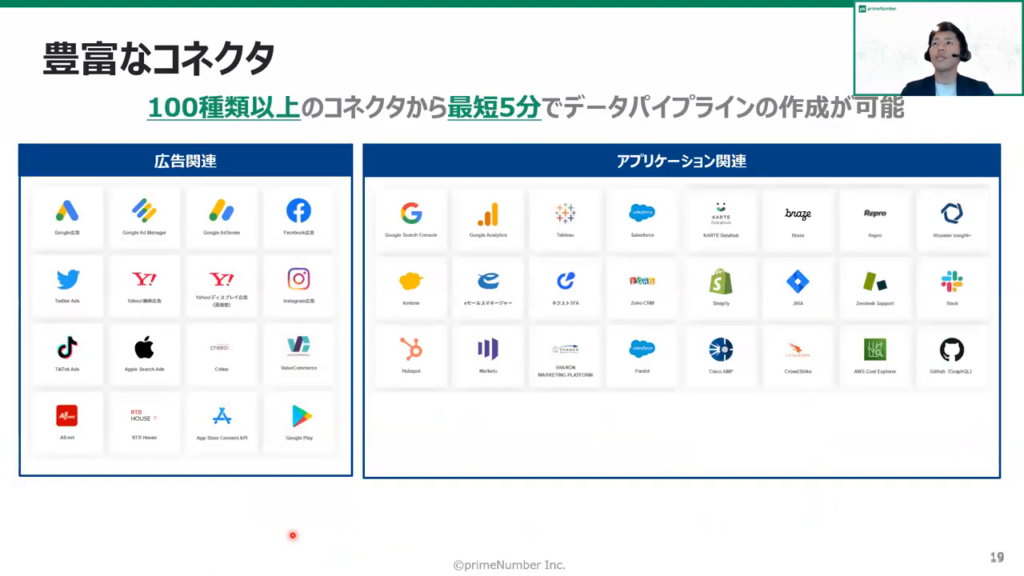The image size is (1024, 576).
Task: Select the アプリケーション関連 section header
Action: pos(681,161)
